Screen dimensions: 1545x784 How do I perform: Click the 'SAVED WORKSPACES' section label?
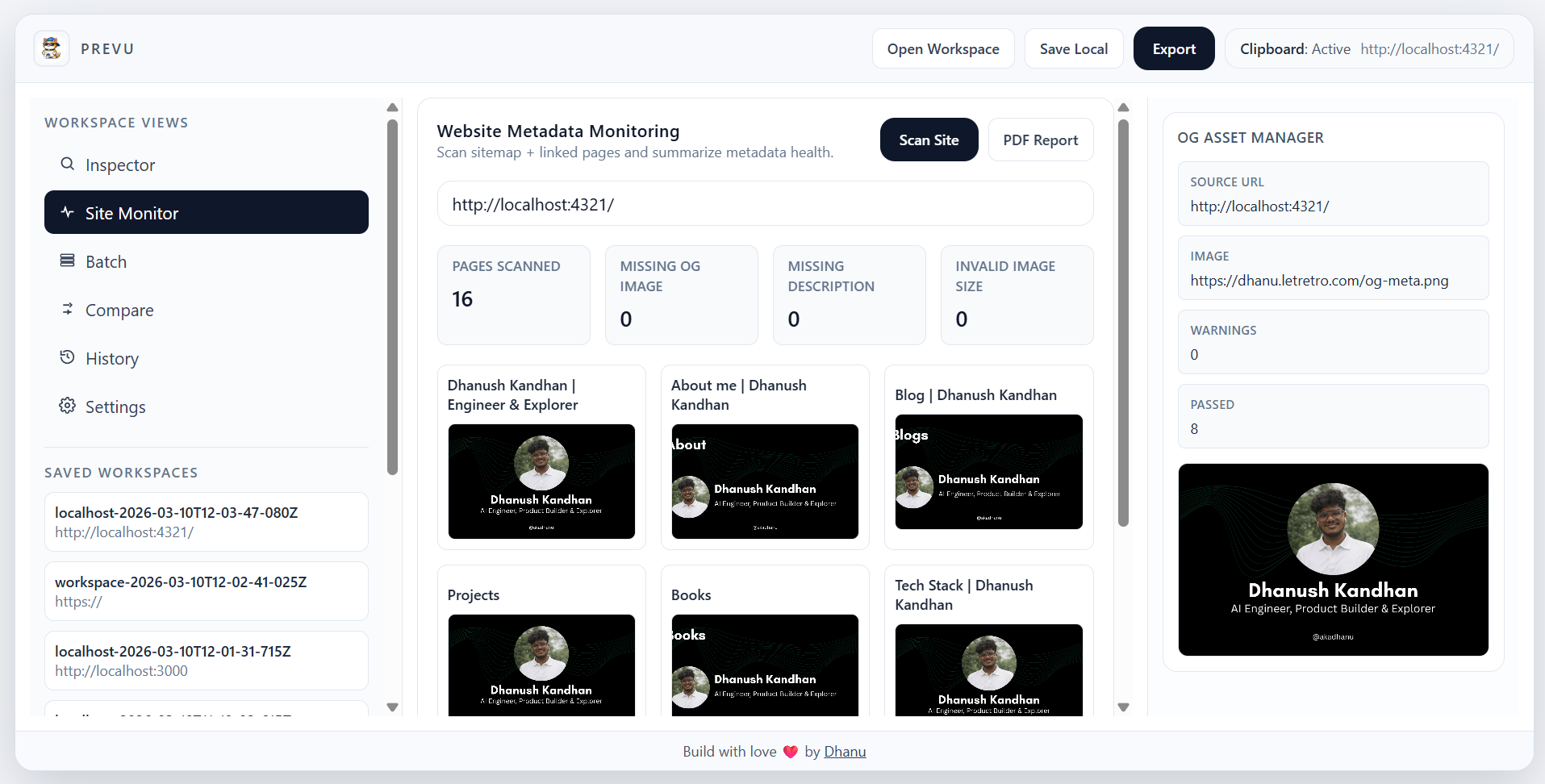click(x=121, y=473)
